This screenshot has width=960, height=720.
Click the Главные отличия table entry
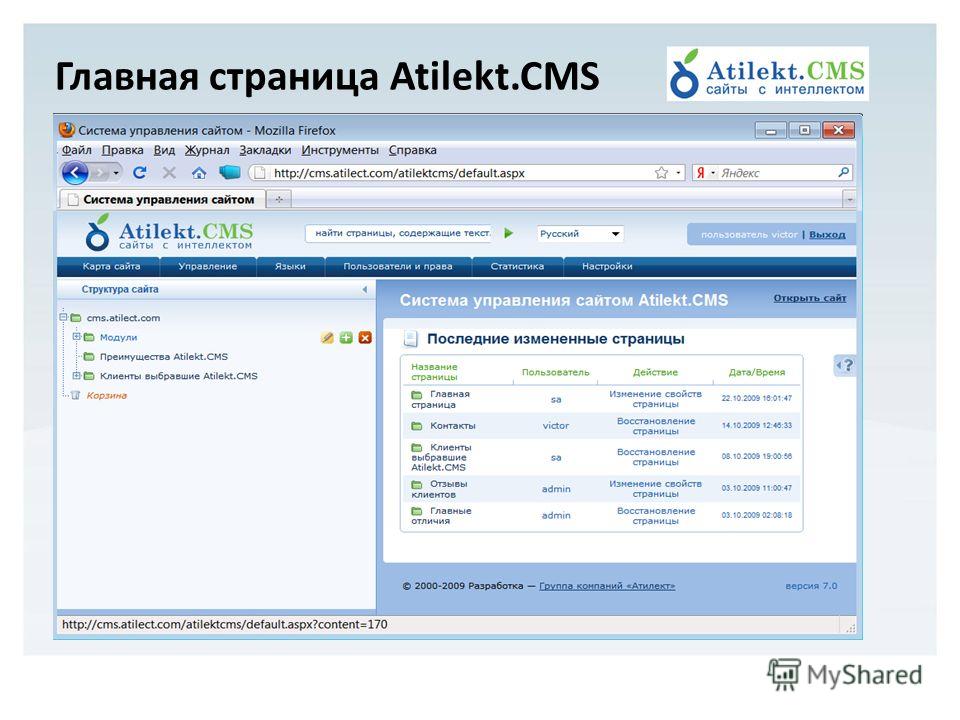(441, 516)
